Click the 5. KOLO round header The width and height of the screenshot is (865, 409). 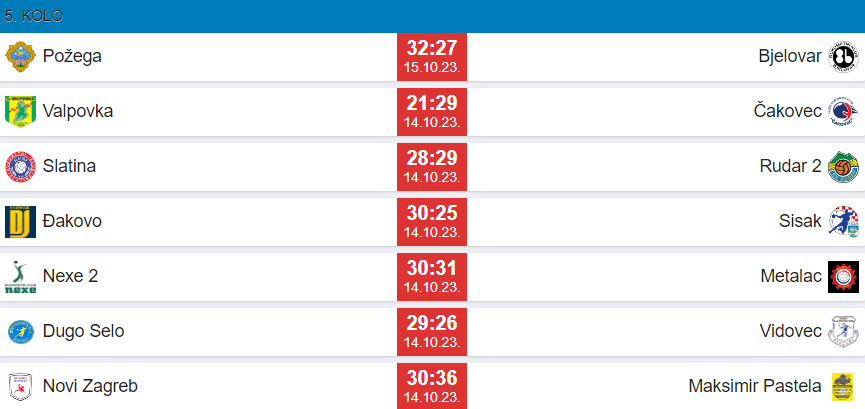[x=31, y=17]
